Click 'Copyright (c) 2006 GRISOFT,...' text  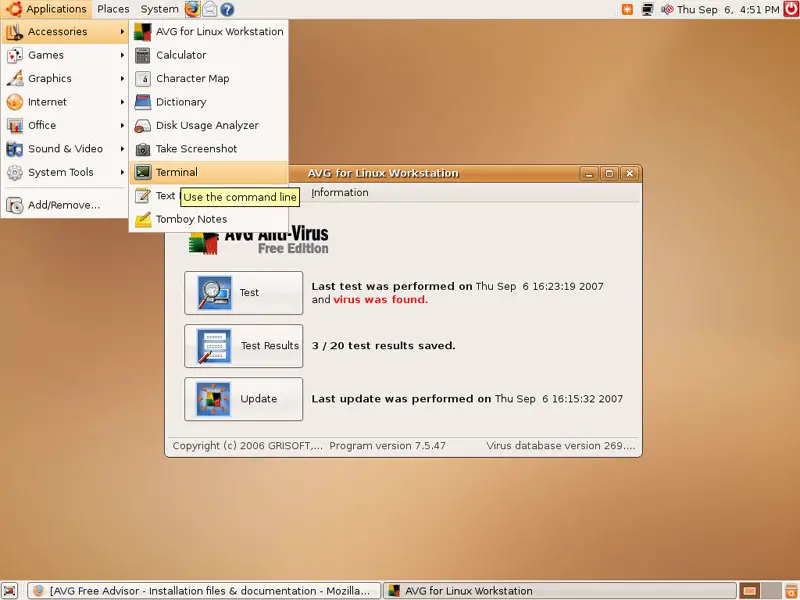[247, 445]
